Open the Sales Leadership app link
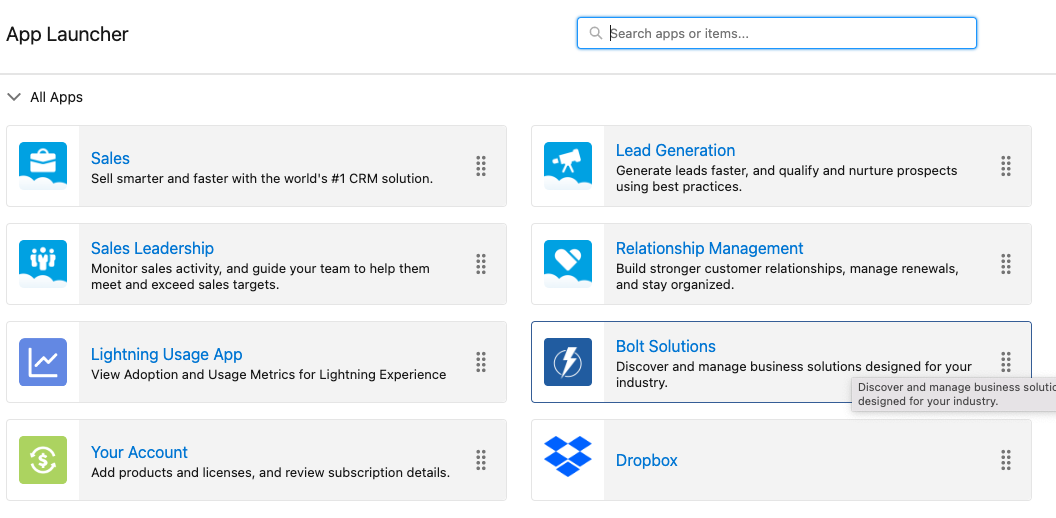The image size is (1056, 518). point(152,249)
